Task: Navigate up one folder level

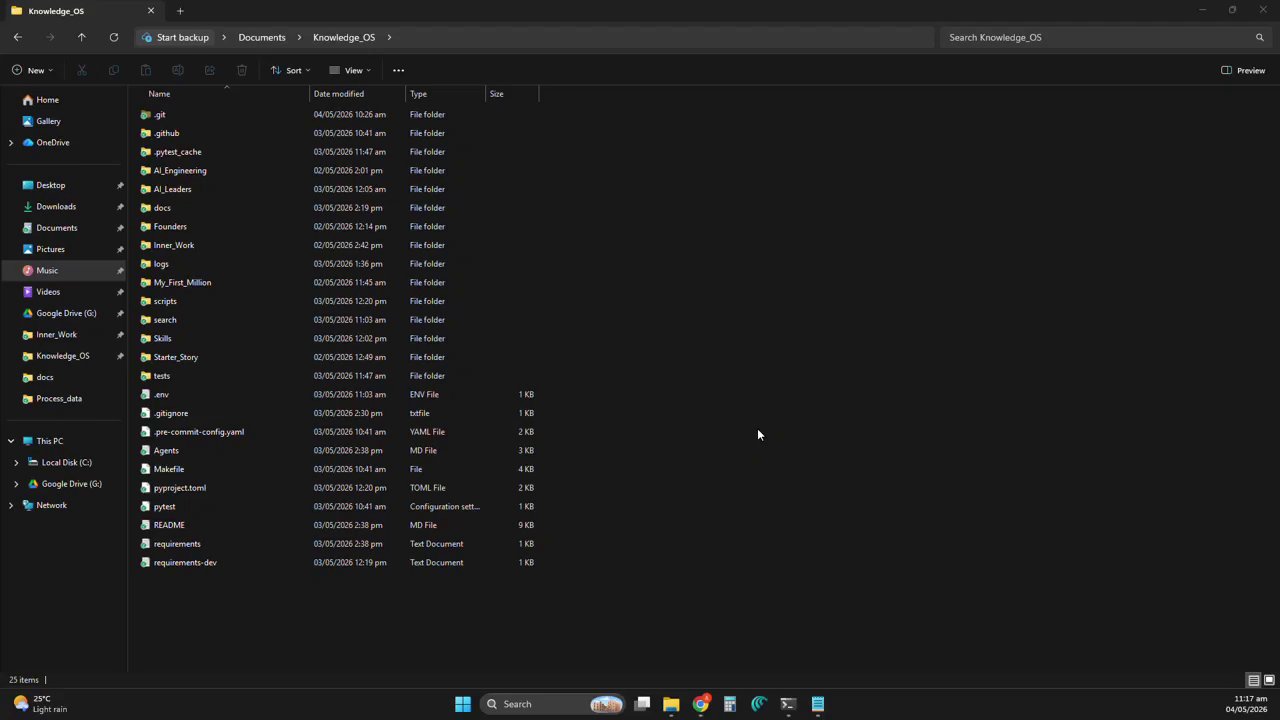Action: click(82, 37)
